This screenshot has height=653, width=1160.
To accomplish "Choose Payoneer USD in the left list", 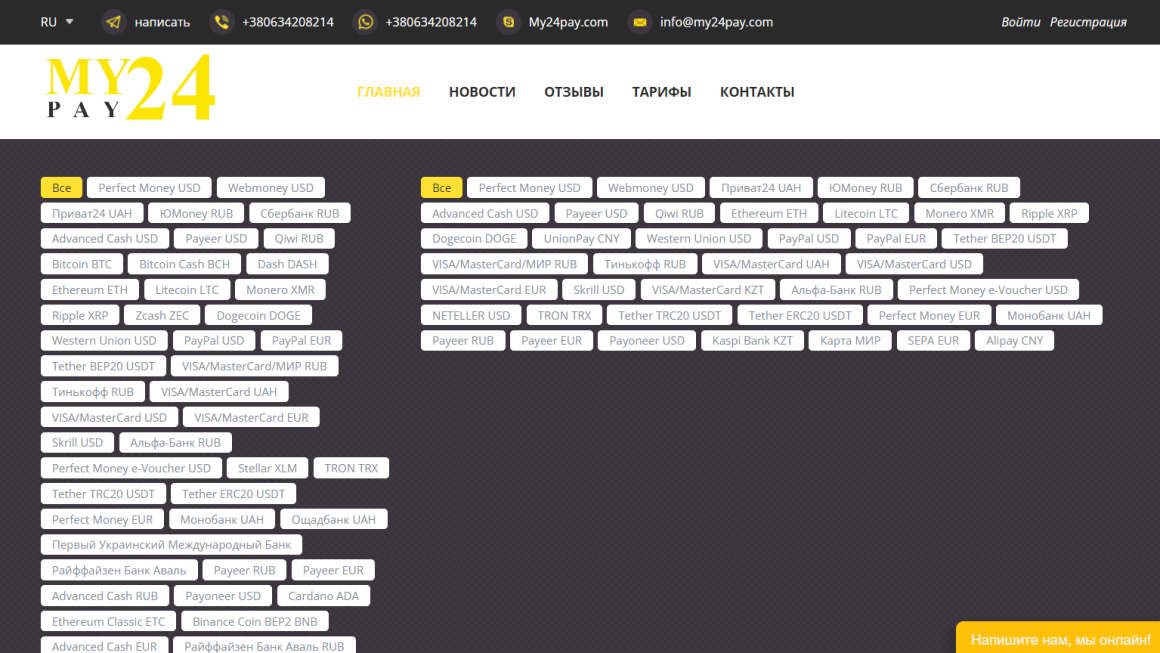I will (223, 596).
